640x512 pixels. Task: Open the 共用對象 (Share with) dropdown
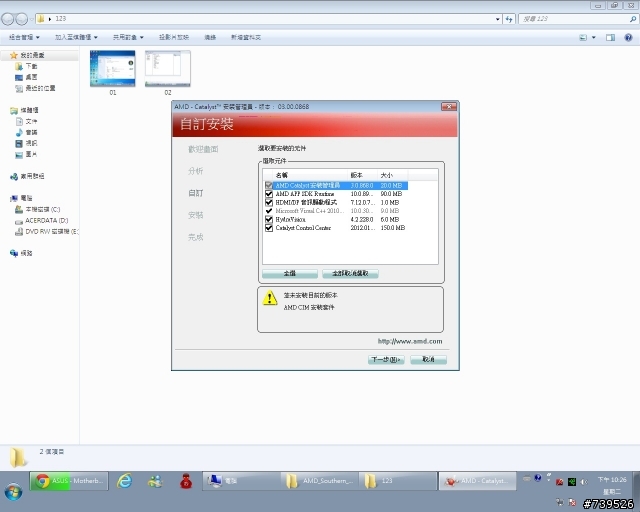[128, 37]
